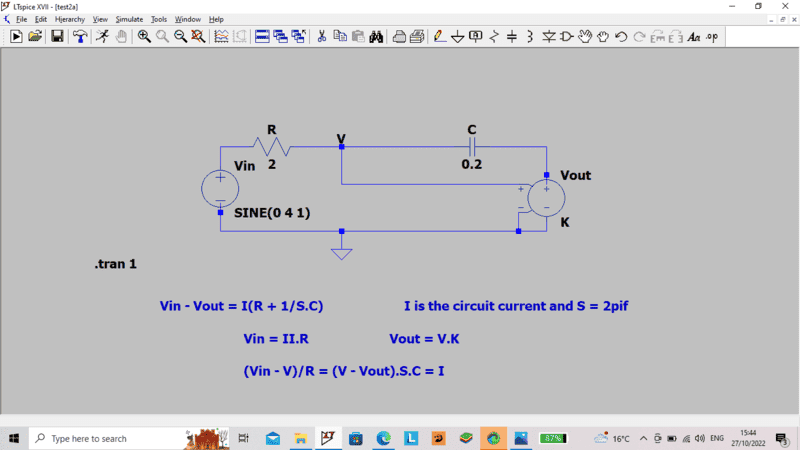Open the Tools menu
Screen dimensions: 800x450
[x=159, y=19]
